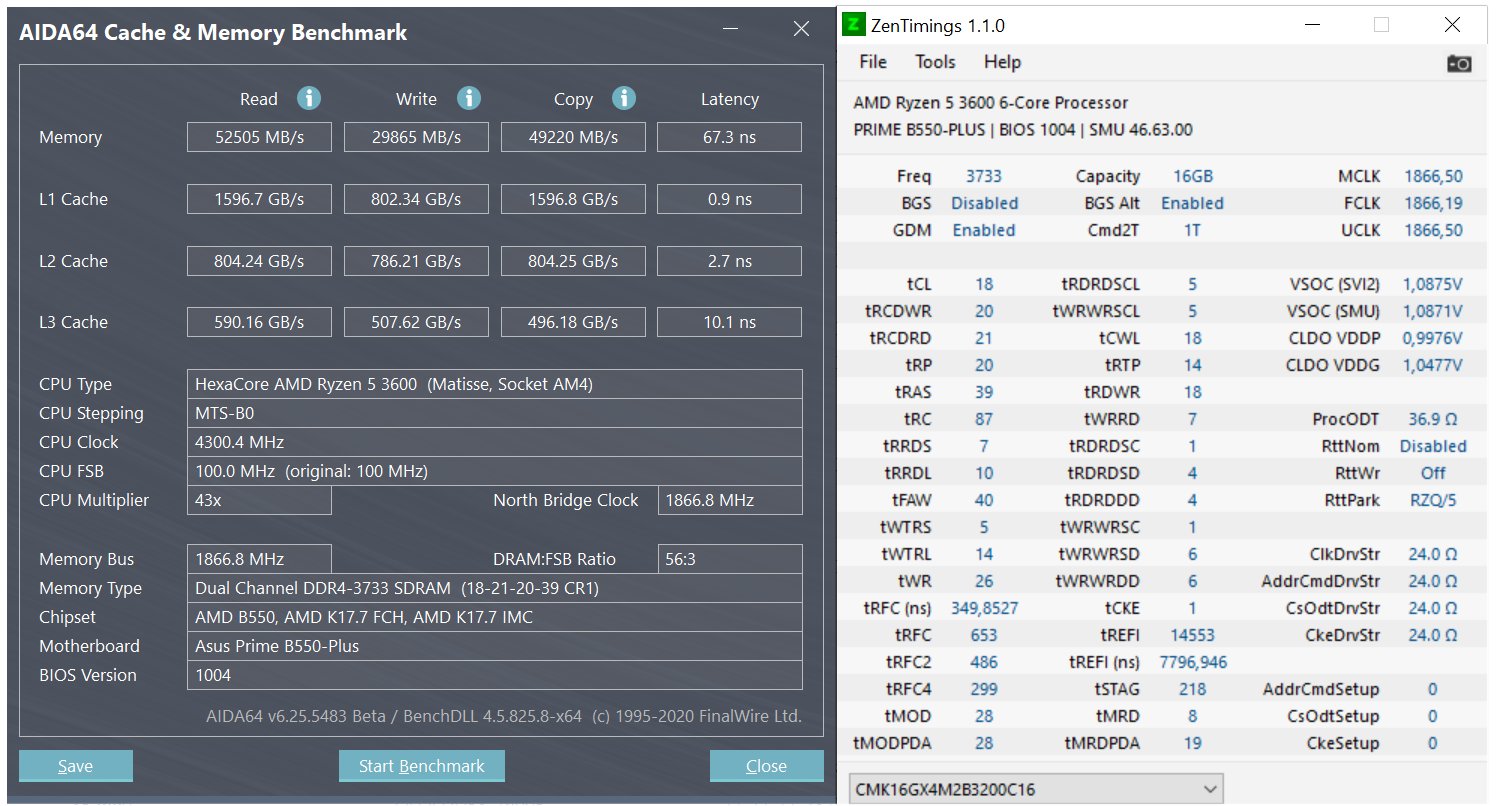This screenshot has width=1500, height=806.
Task: Click the BGS Disabled value
Action: pyautogui.click(x=984, y=203)
